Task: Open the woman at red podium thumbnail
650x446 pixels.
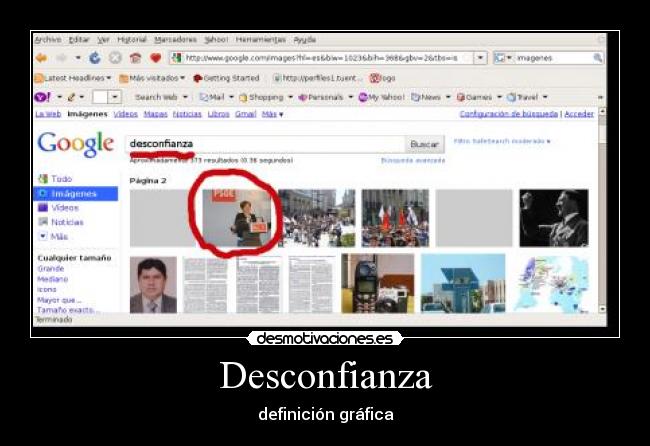Action: 237,218
